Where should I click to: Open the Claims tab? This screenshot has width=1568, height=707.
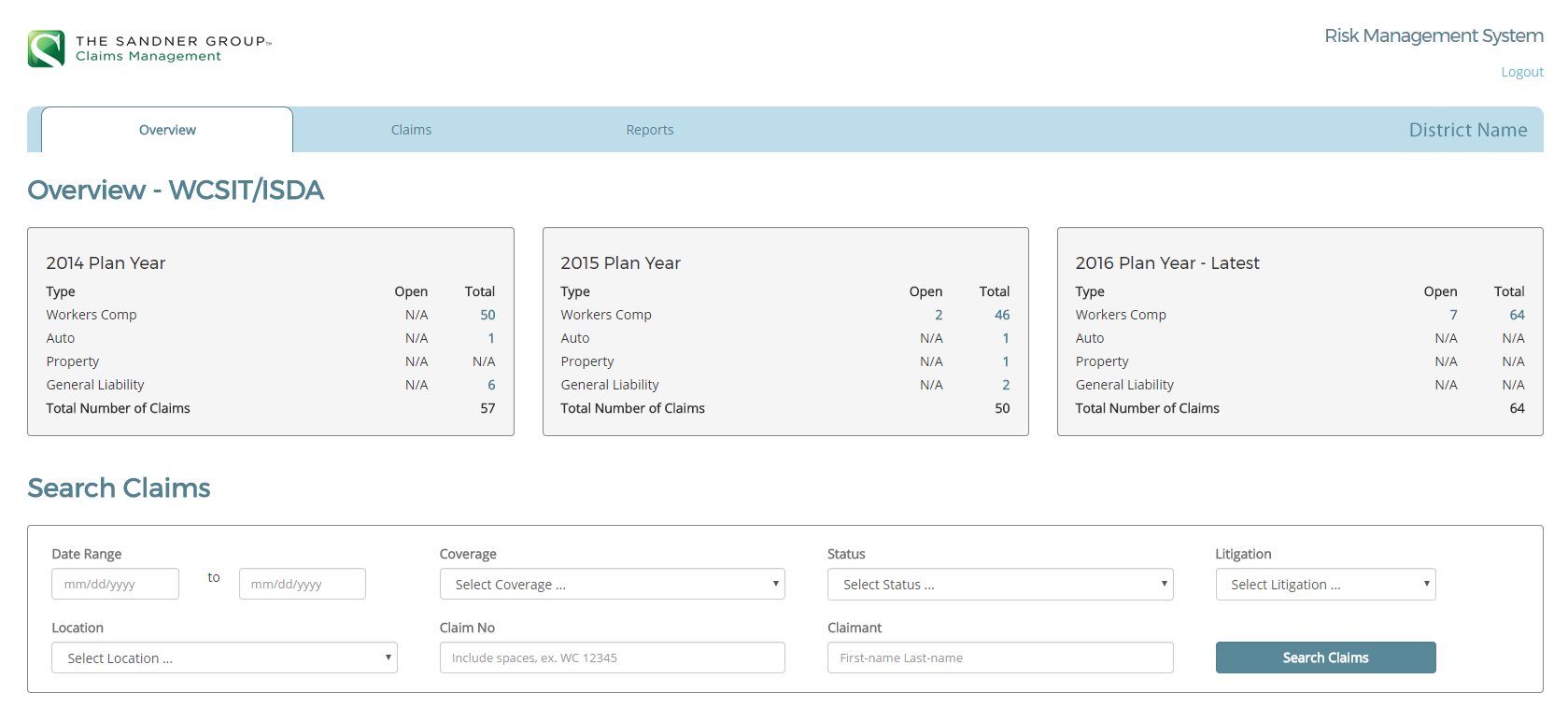(411, 130)
